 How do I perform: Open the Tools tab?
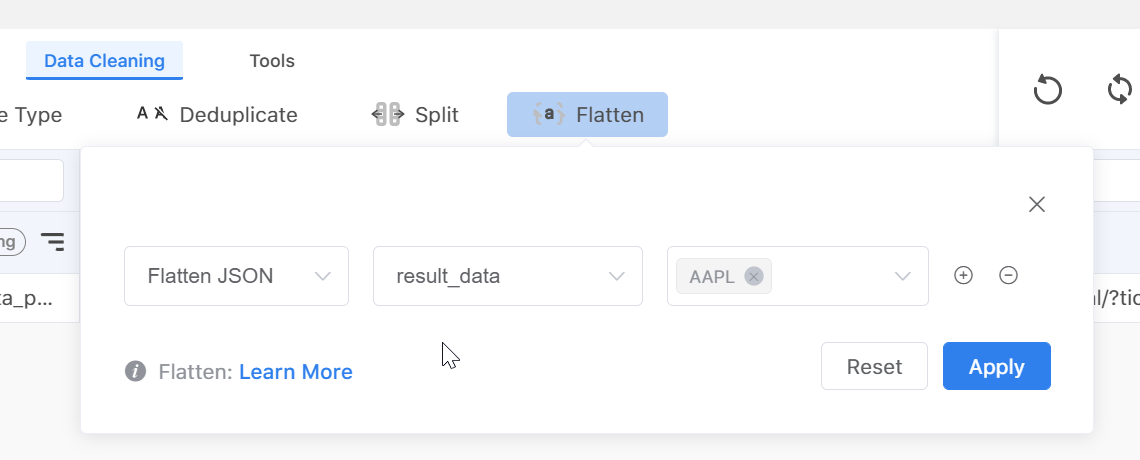[x=272, y=61]
